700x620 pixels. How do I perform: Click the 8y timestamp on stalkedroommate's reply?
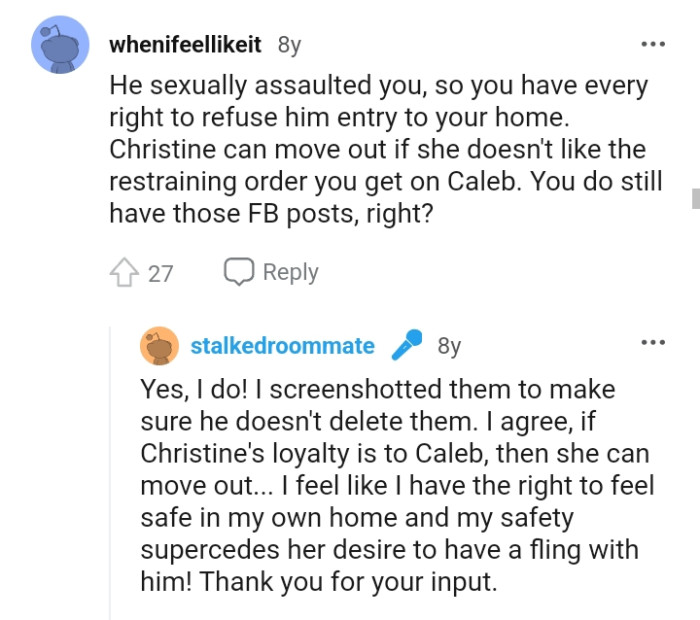coord(449,346)
